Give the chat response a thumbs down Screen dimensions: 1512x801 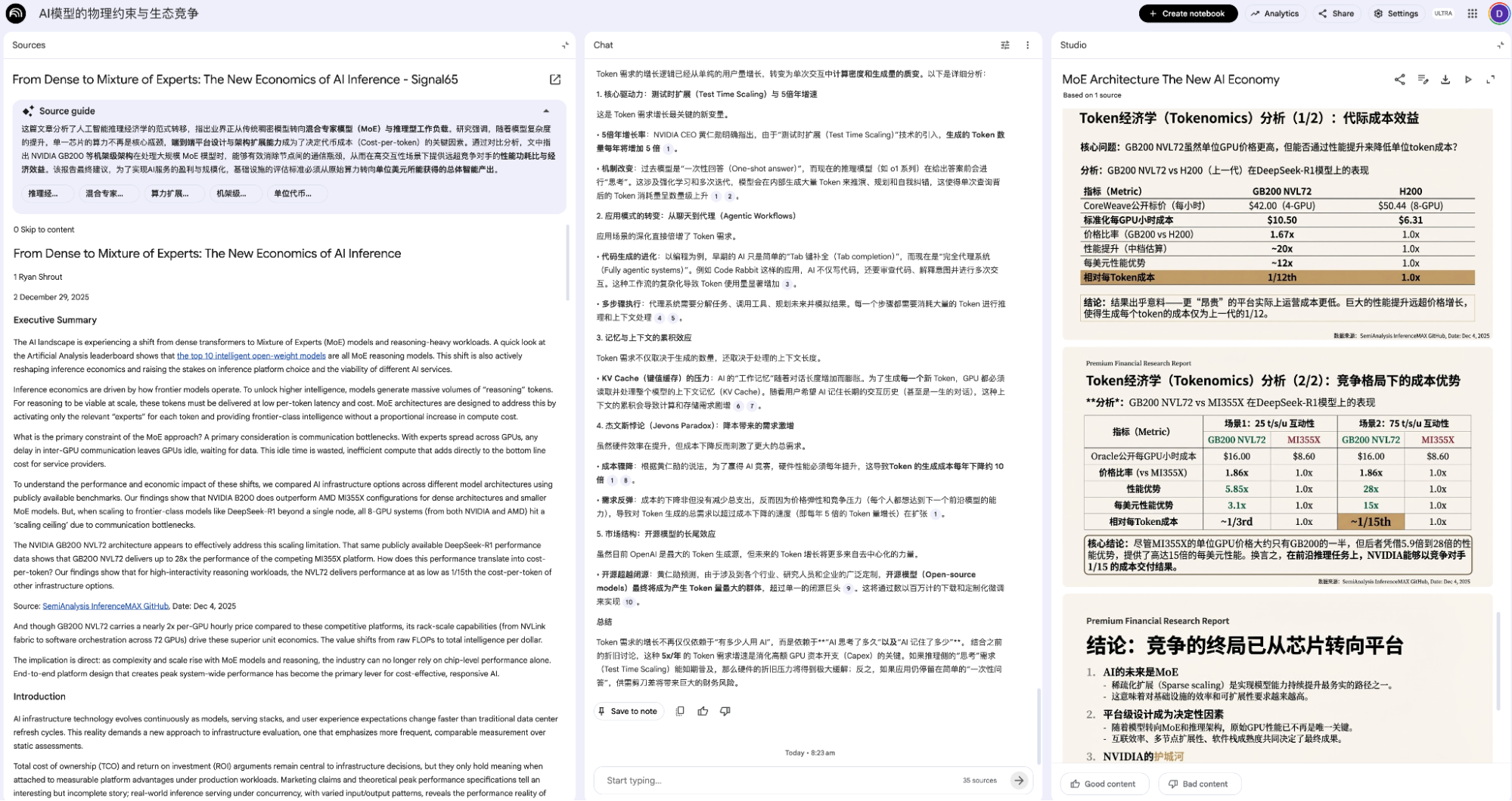[725, 711]
